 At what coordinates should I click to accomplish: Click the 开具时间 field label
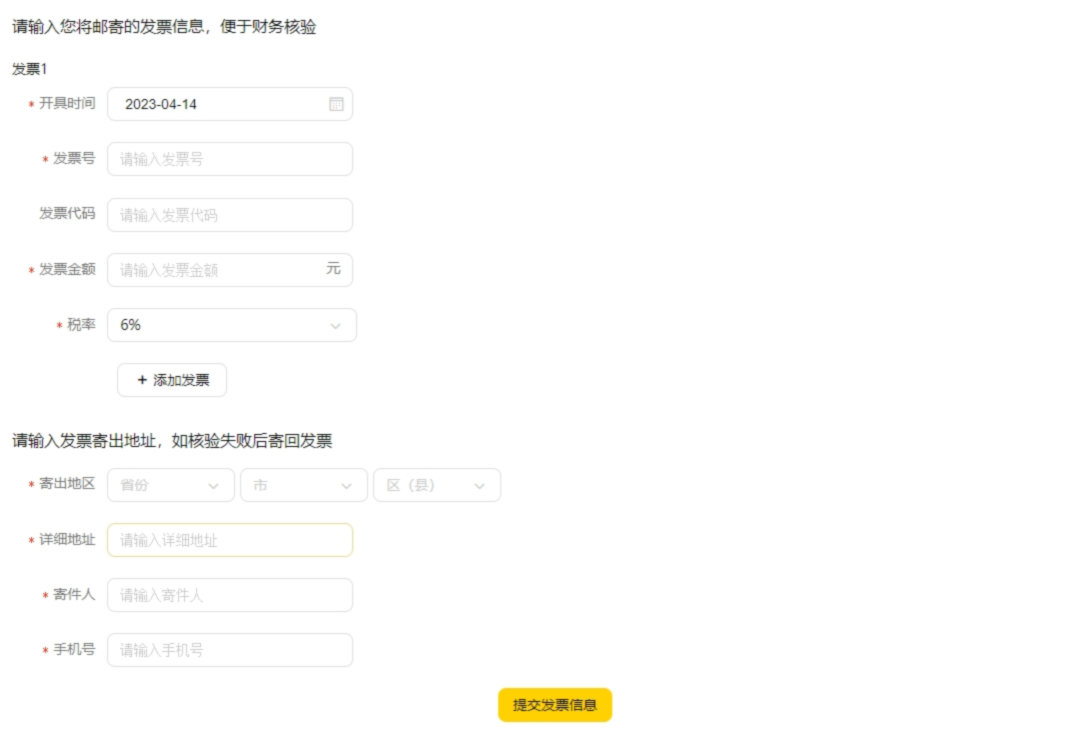pyautogui.click(x=67, y=104)
